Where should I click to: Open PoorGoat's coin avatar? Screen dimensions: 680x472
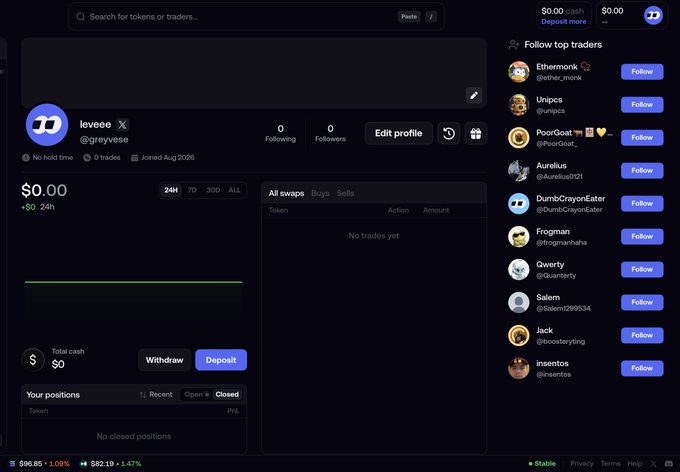coord(519,138)
